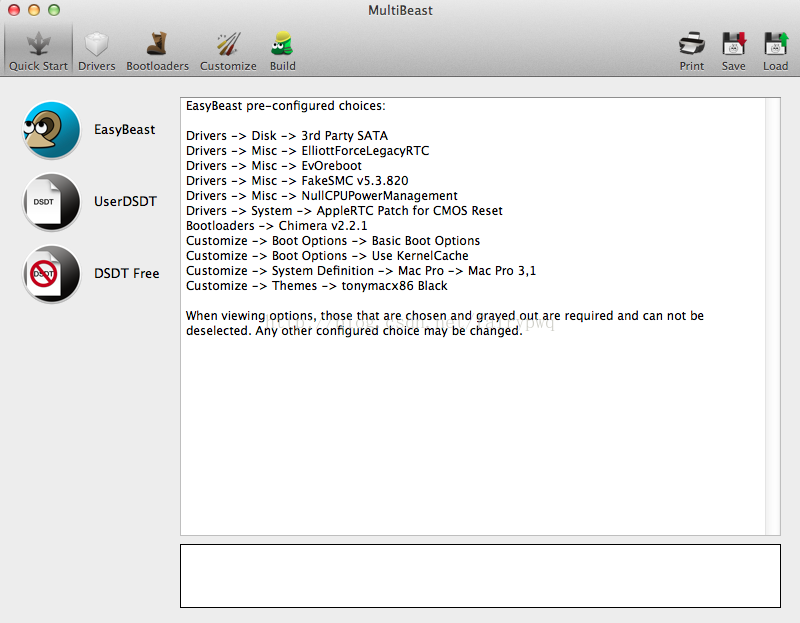Click 'EasyBeast pre-configured choices:' heading
Screen dimensions: 800x623
point(286,106)
